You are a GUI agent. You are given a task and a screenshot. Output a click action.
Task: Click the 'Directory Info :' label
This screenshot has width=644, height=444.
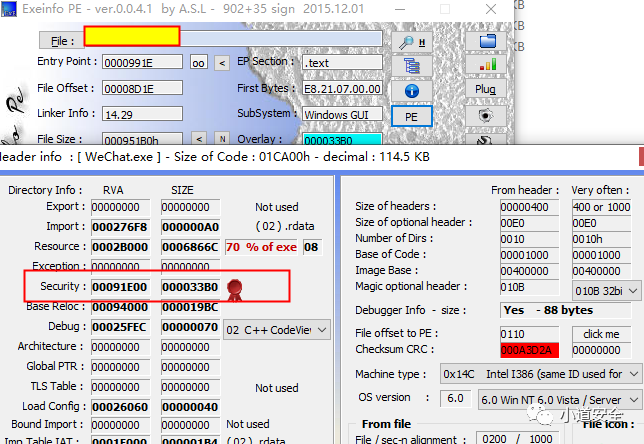click(x=45, y=190)
